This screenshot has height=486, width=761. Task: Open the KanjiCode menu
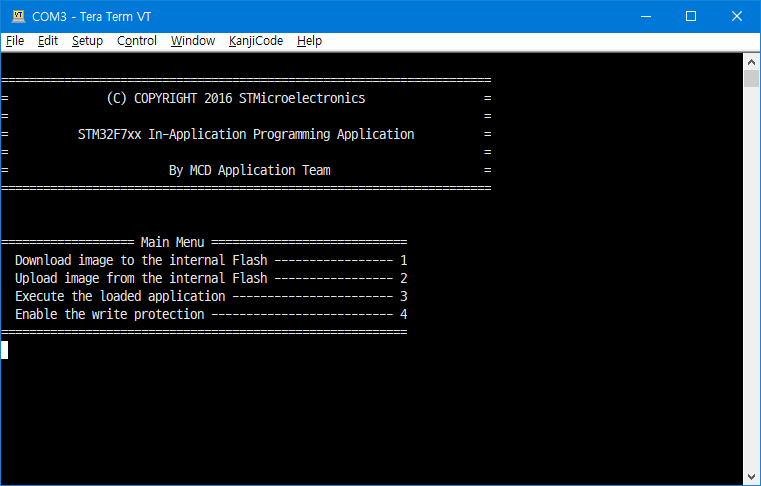(x=256, y=41)
